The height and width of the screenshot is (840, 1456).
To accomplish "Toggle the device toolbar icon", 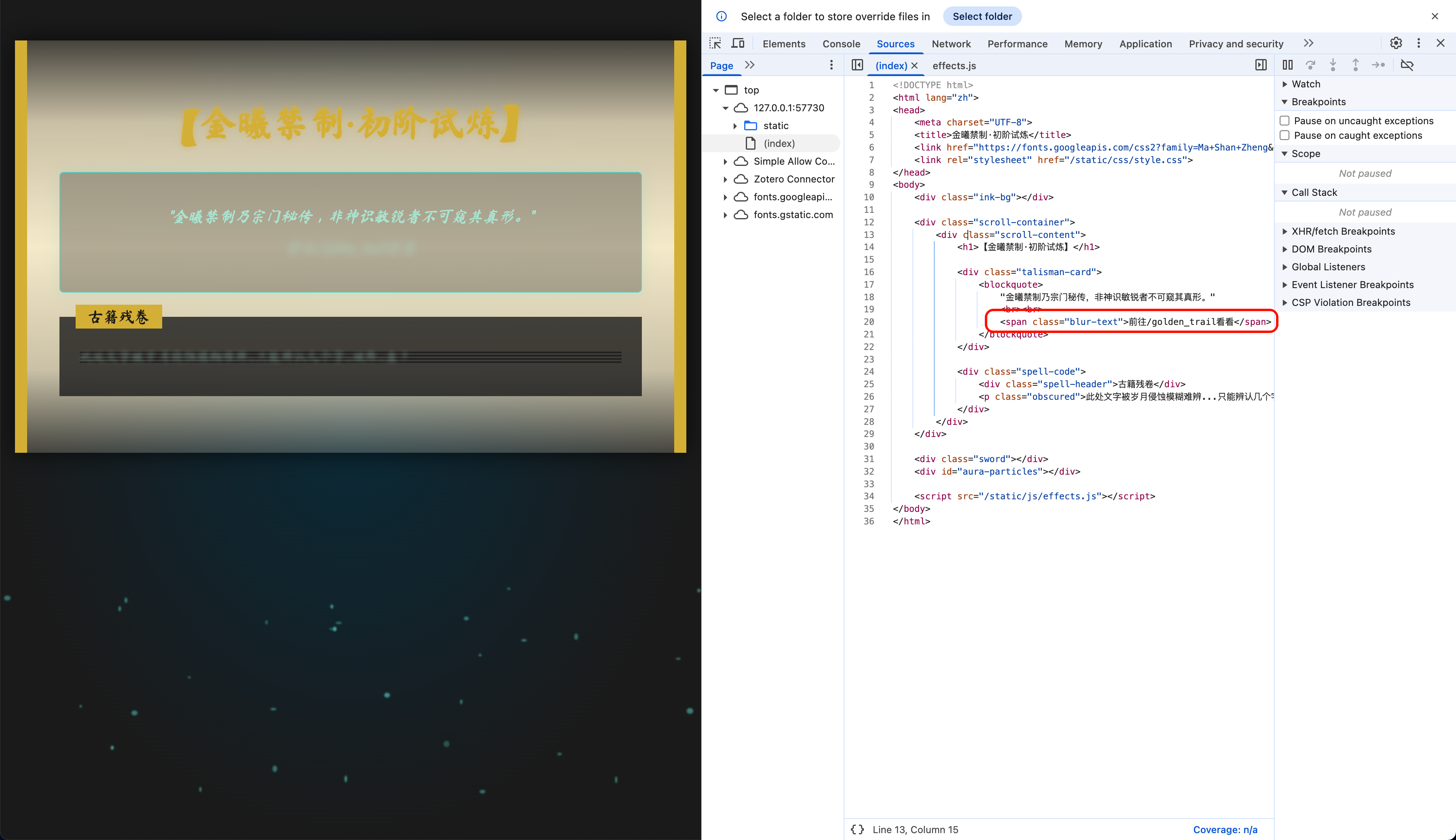I will (x=738, y=43).
